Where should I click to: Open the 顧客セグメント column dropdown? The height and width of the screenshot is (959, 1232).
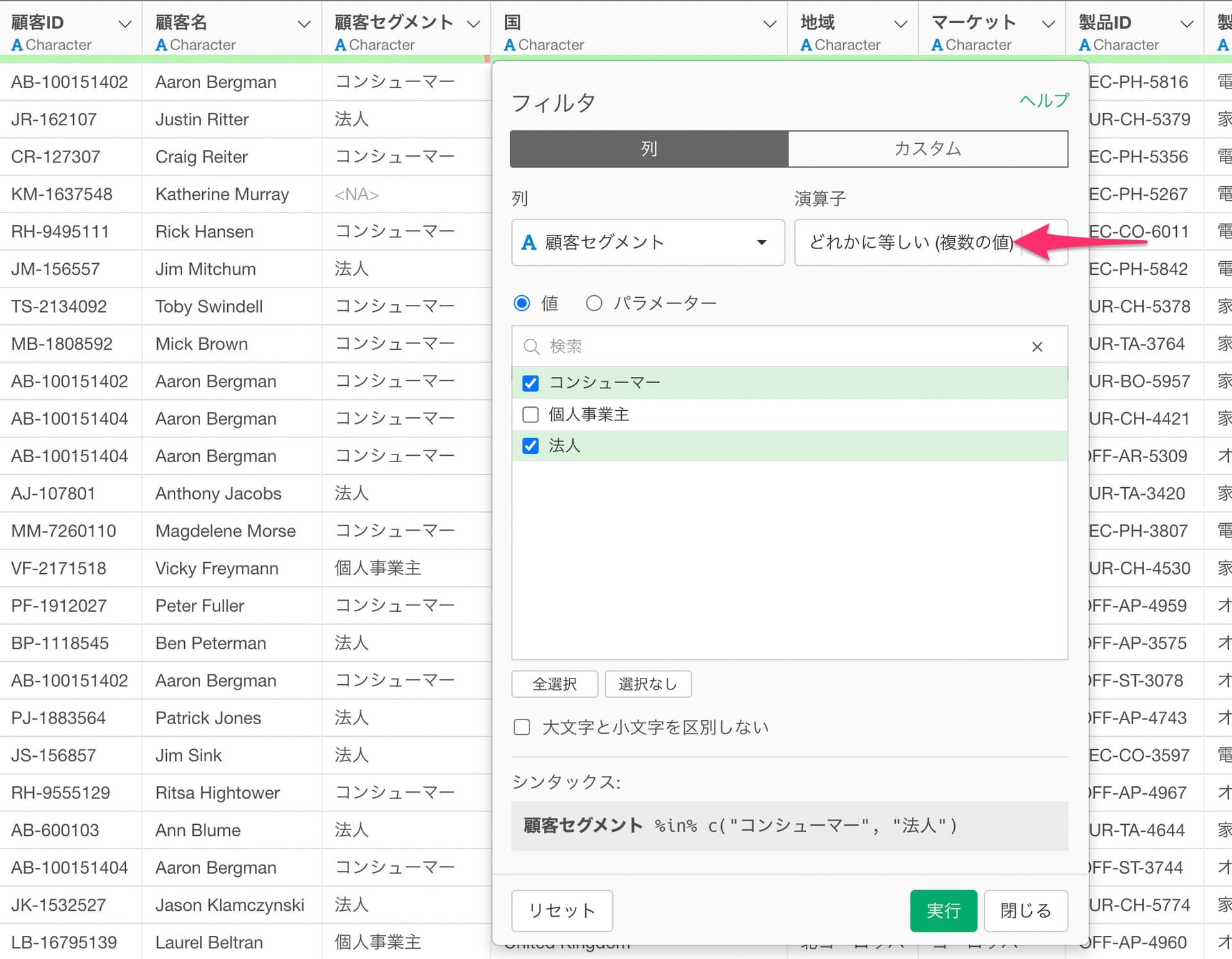tap(647, 243)
